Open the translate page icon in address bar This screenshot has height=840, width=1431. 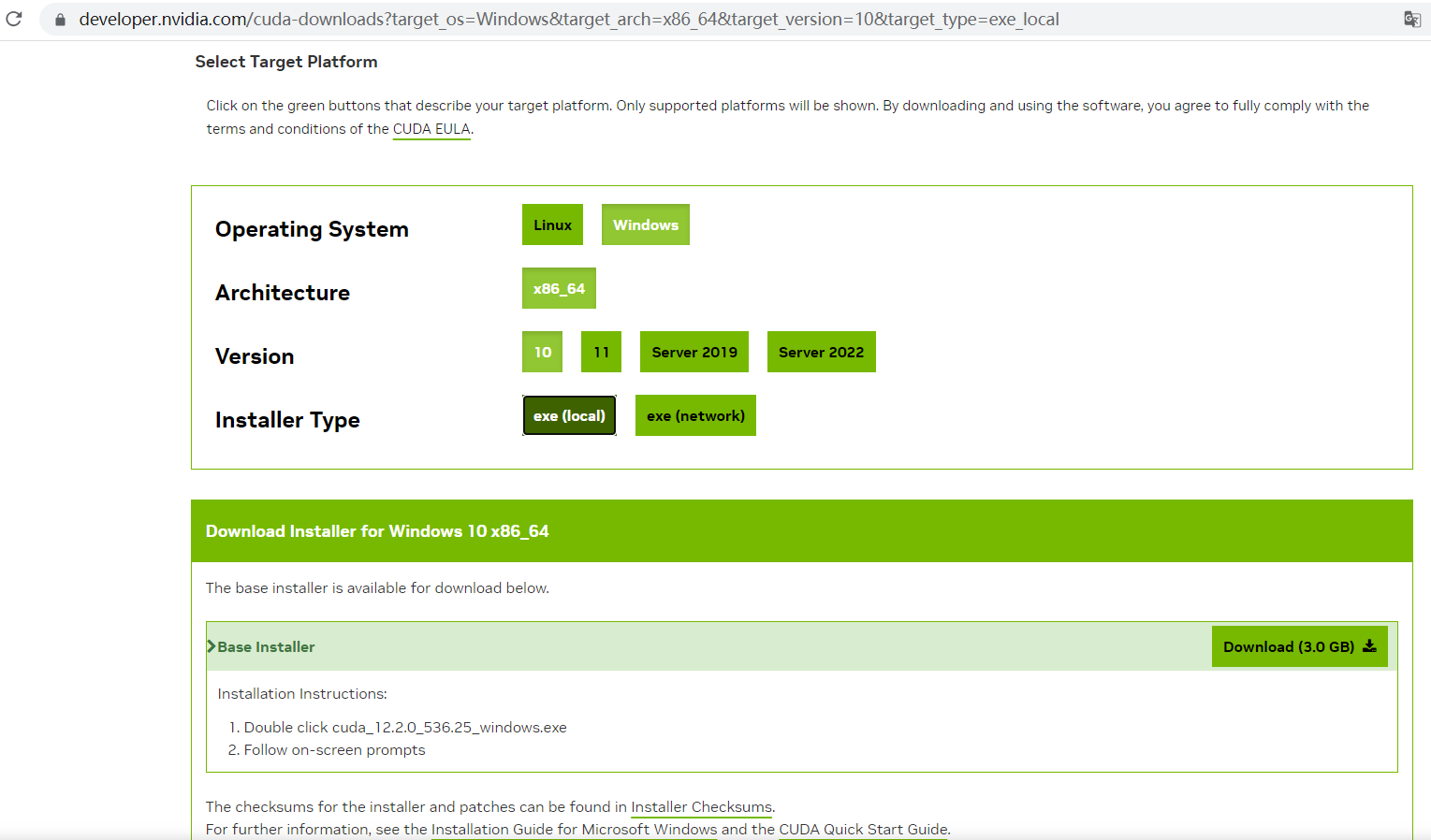tap(1412, 20)
